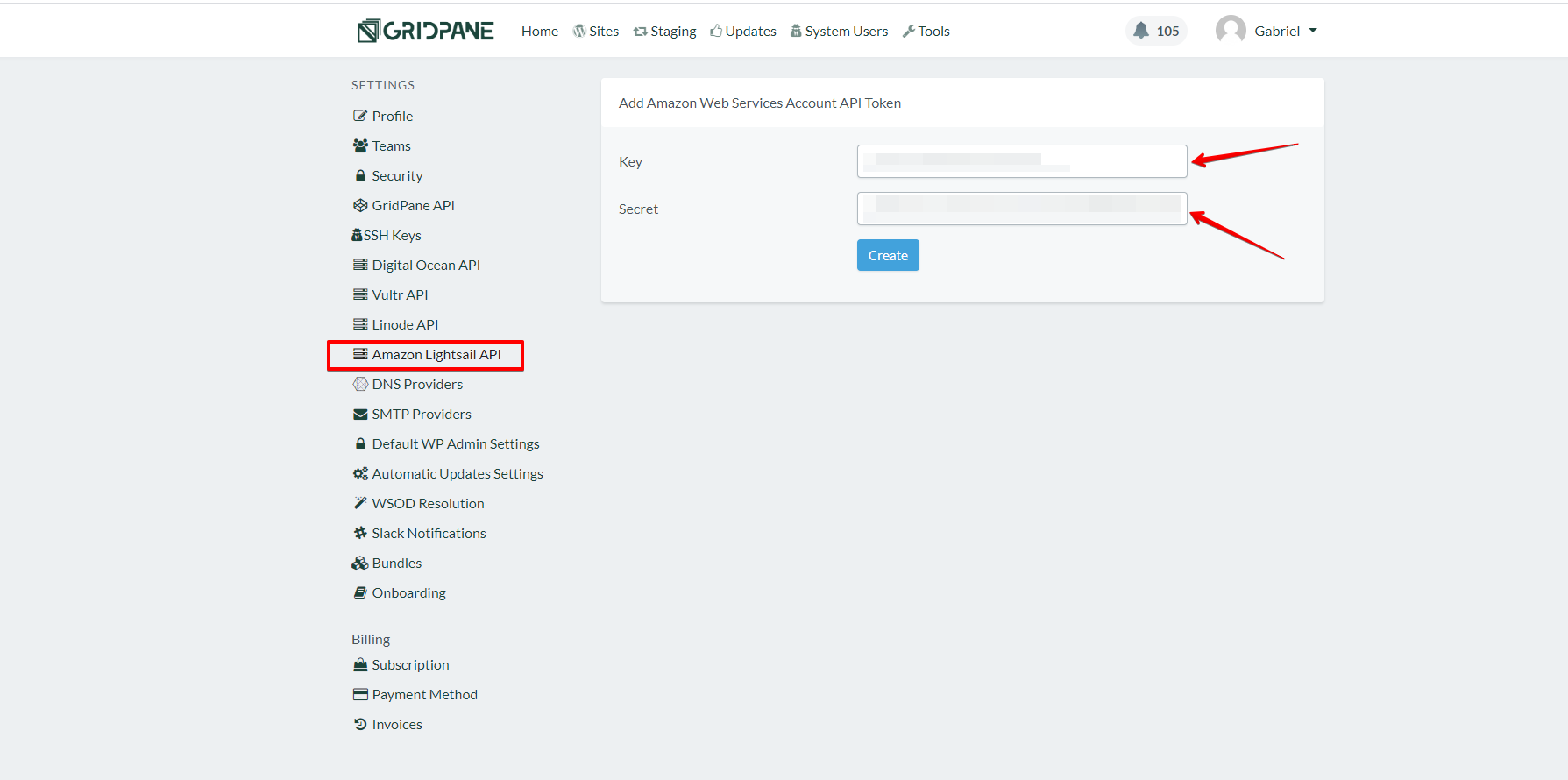Click the Onboarding book icon
The height and width of the screenshot is (780, 1568).
(360, 592)
